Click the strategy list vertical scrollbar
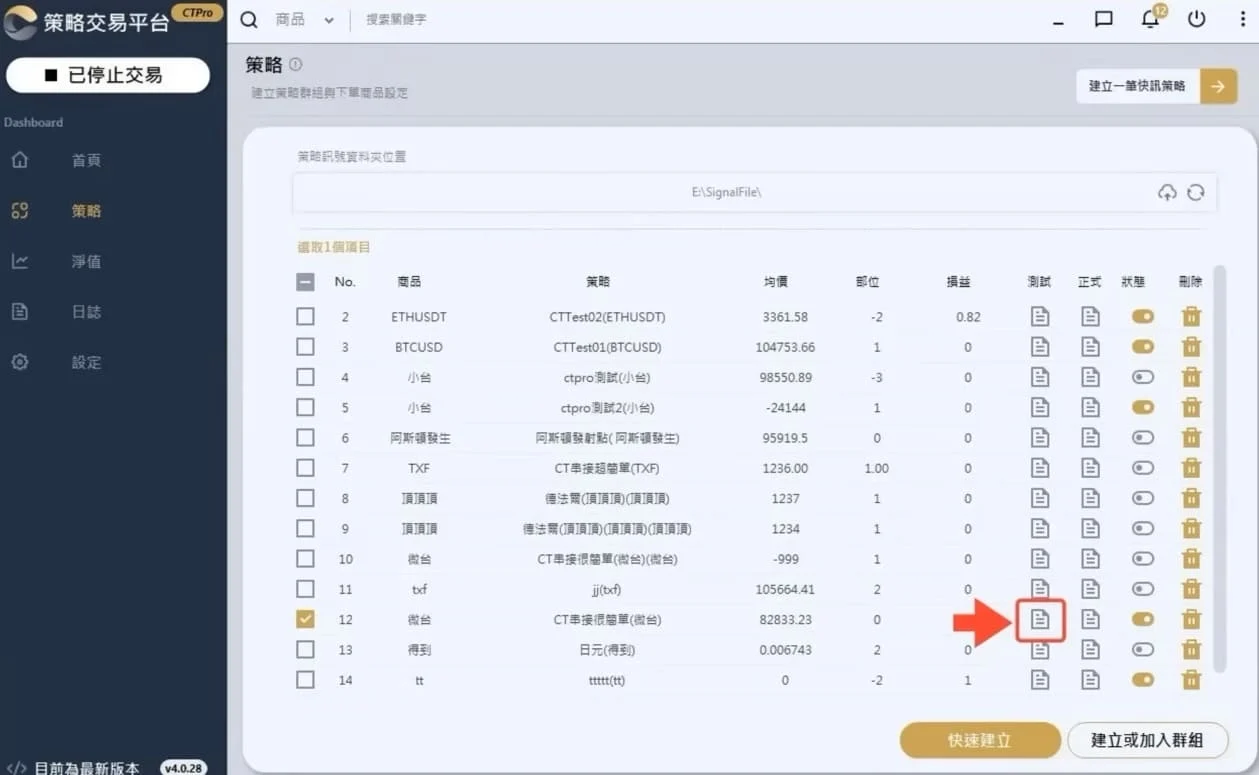This screenshot has width=1259, height=775. pyautogui.click(x=1217, y=470)
